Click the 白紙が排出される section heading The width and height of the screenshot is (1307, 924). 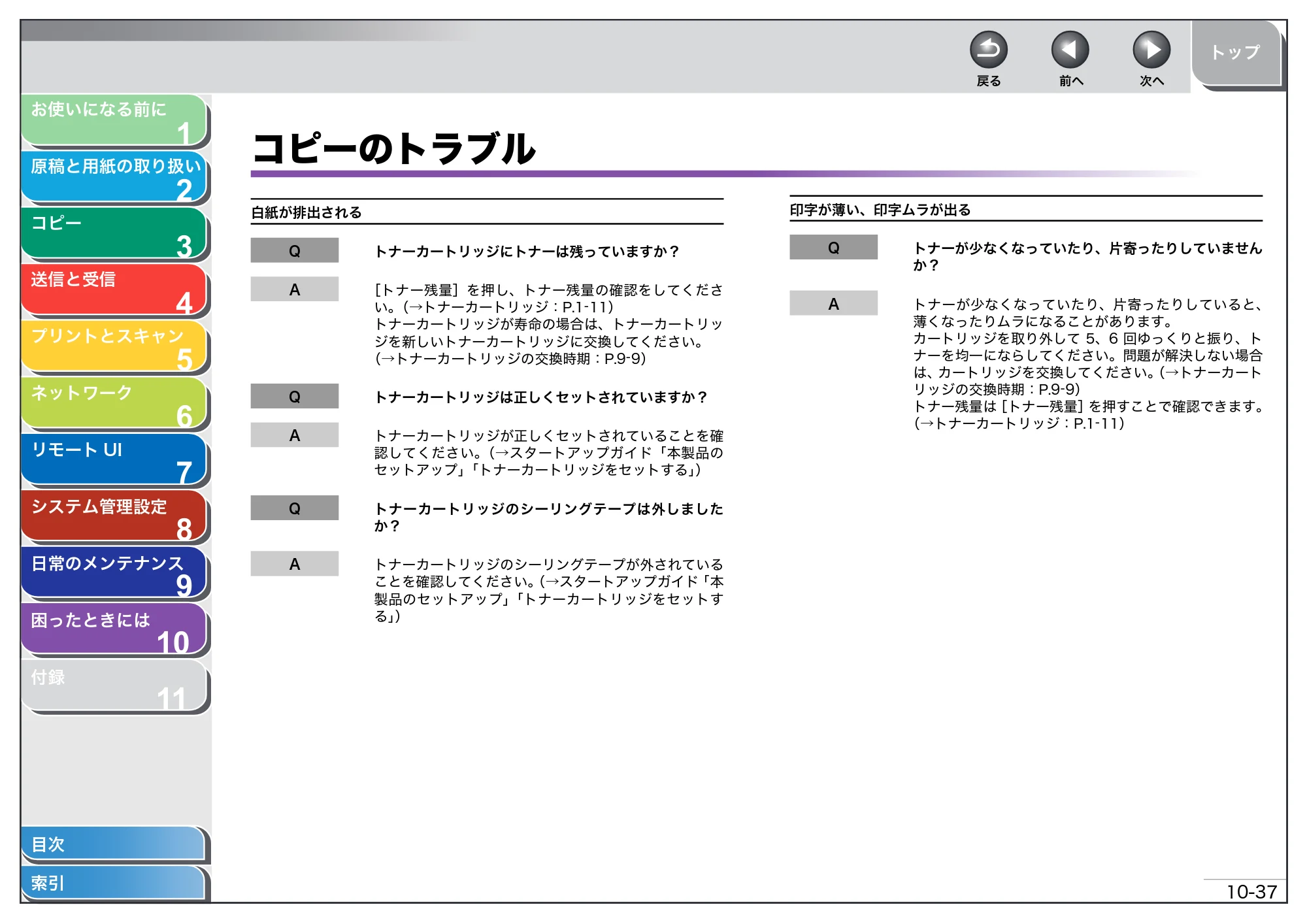(x=306, y=212)
